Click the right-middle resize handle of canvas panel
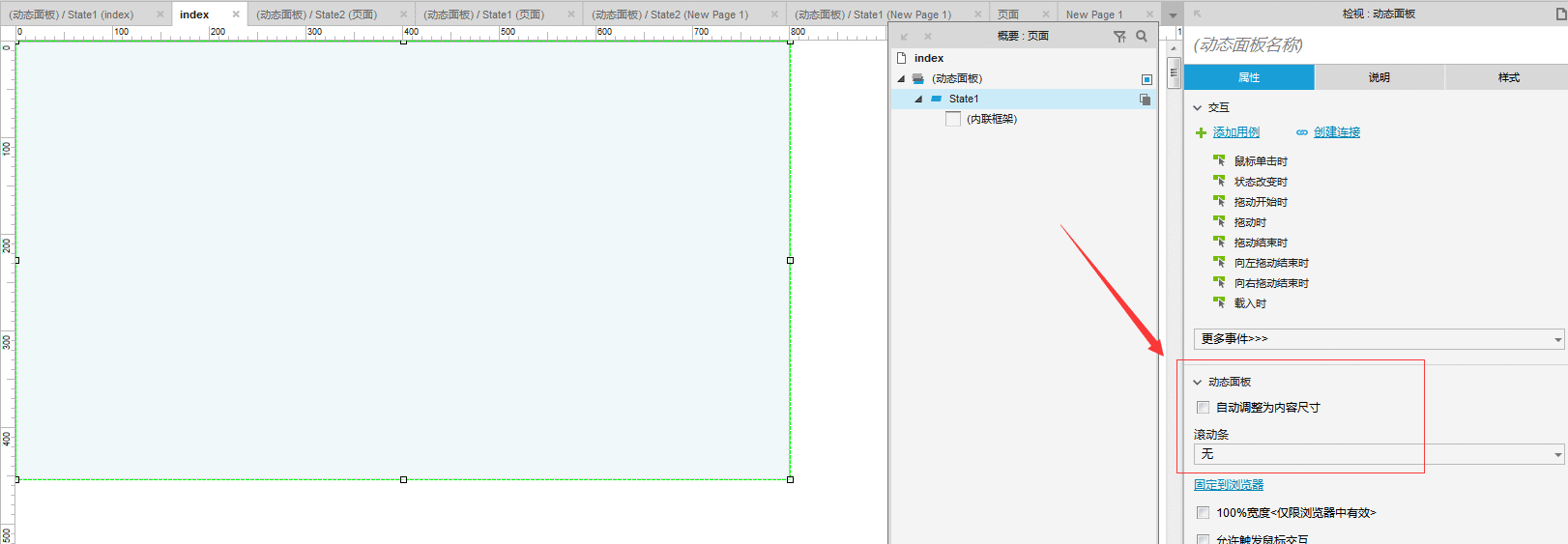Image resolution: width=1568 pixels, height=544 pixels. click(x=790, y=260)
